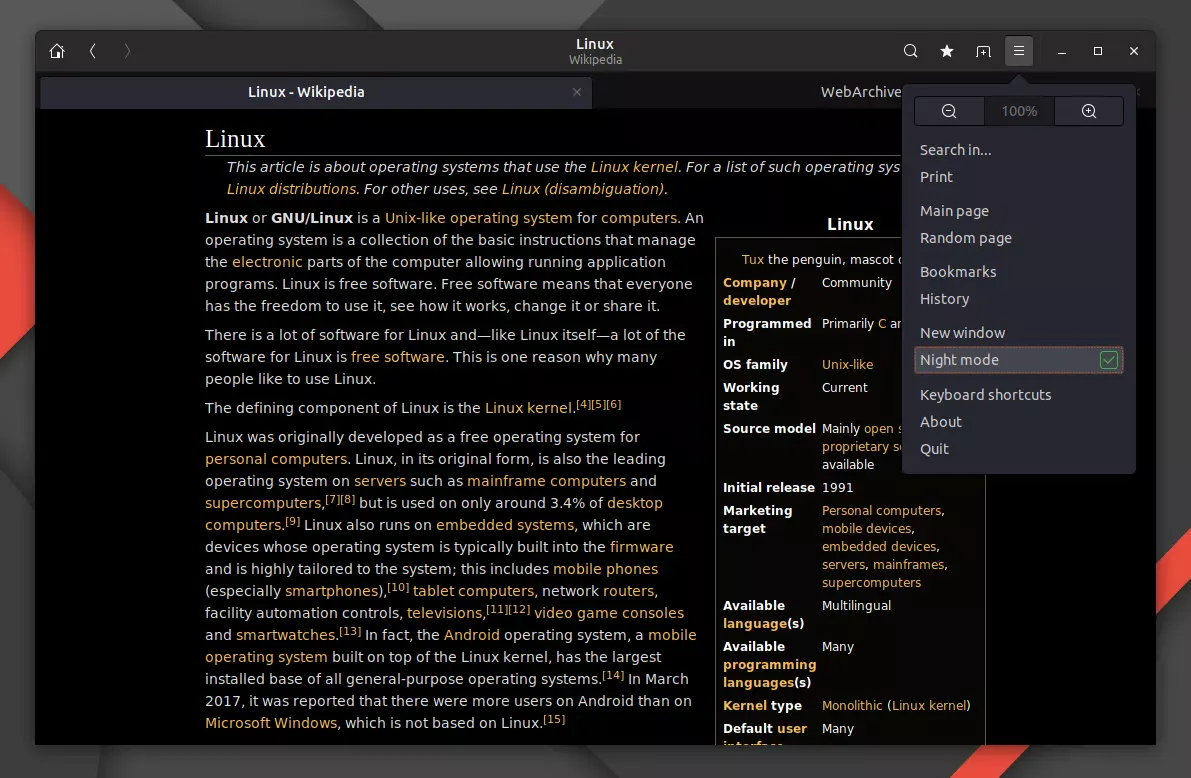Open the Android link
1191x778 pixels.
pyautogui.click(x=472, y=635)
